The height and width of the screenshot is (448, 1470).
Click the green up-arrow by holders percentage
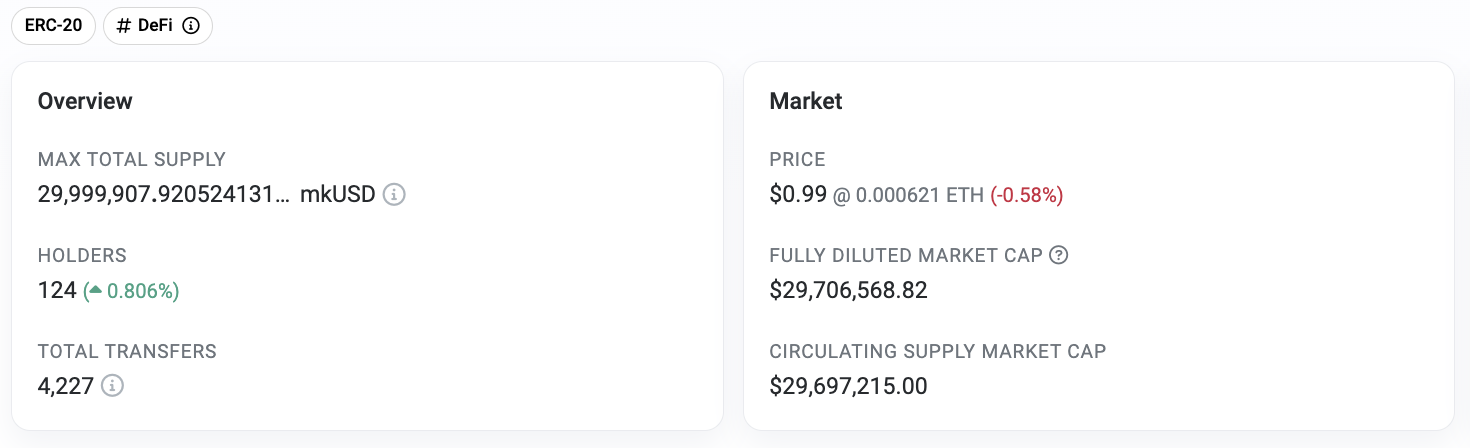[x=95, y=291]
